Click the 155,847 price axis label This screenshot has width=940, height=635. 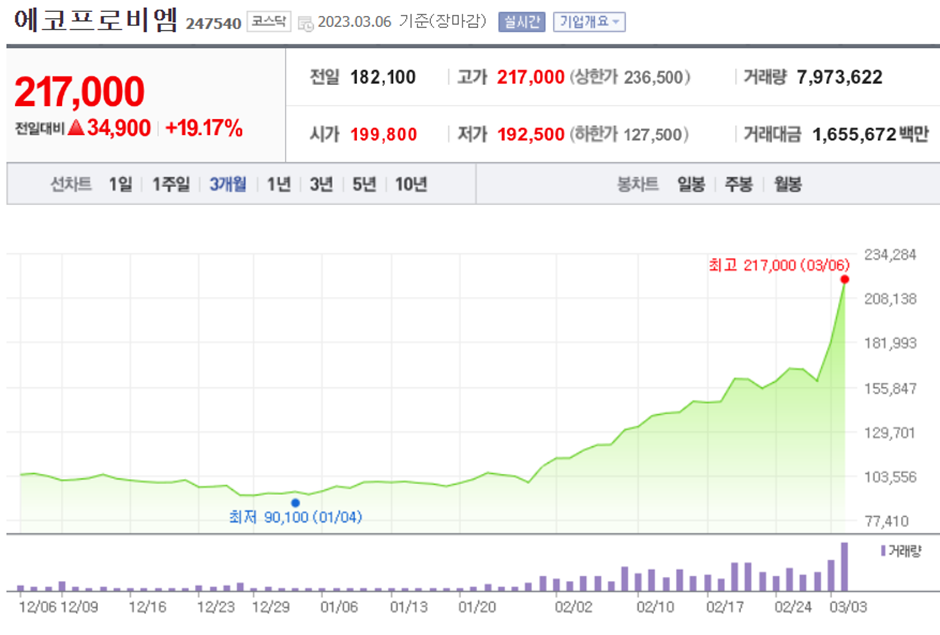[890, 389]
